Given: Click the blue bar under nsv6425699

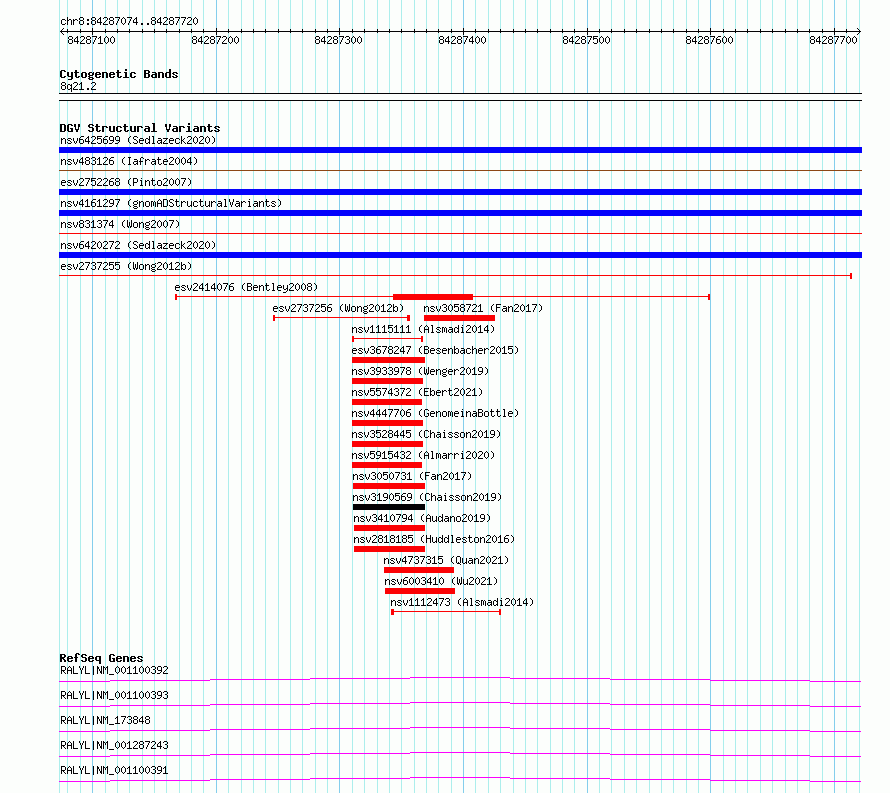Looking at the screenshot, I should (460, 150).
